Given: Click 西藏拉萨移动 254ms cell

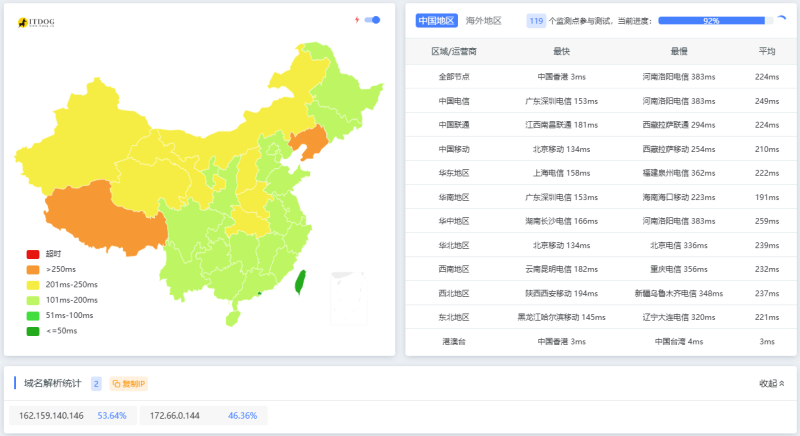Looking at the screenshot, I should 679,149.
